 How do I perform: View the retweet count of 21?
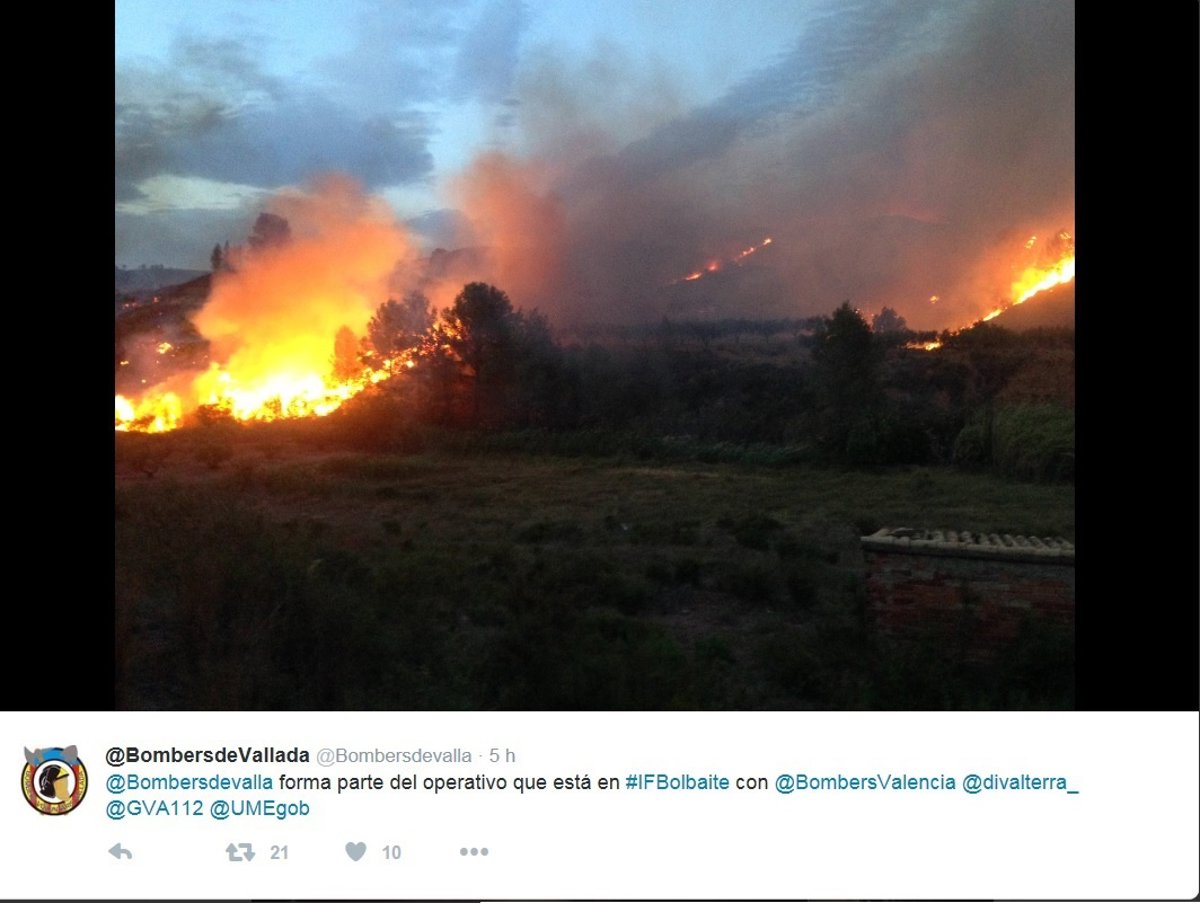(279, 852)
